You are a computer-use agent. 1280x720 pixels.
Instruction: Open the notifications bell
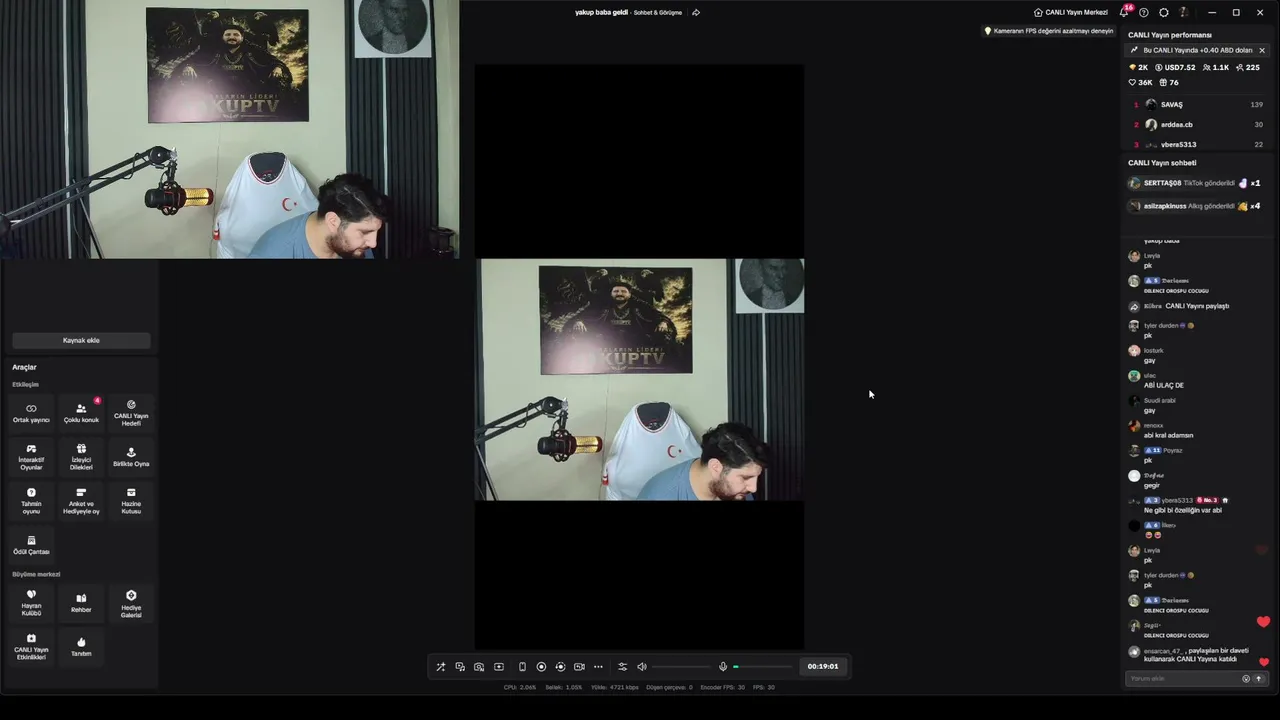click(x=1124, y=12)
